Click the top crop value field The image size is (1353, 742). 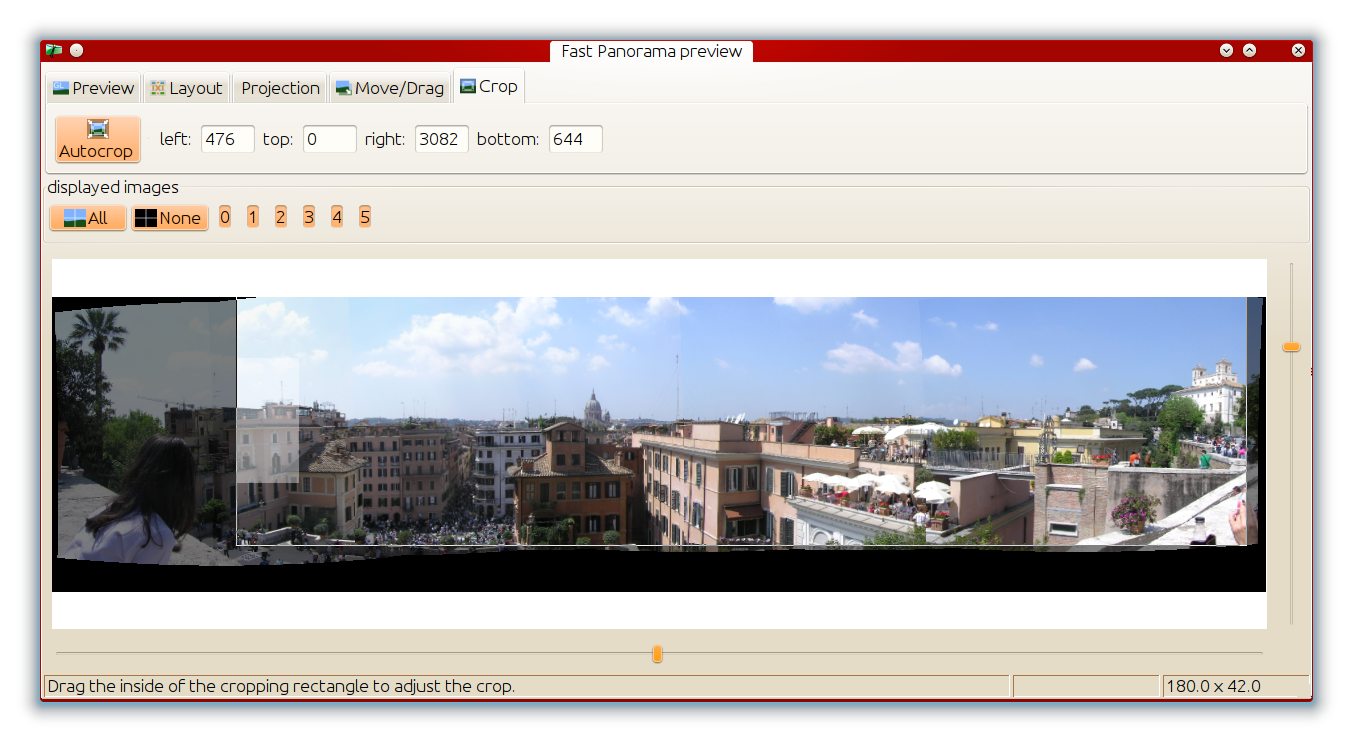[x=330, y=139]
